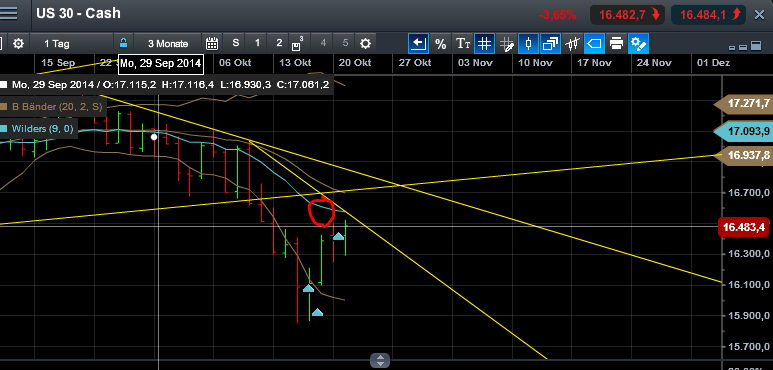The height and width of the screenshot is (370, 773).
Task: Open chart settings gear beside 1 Tag
Action: 18,44
